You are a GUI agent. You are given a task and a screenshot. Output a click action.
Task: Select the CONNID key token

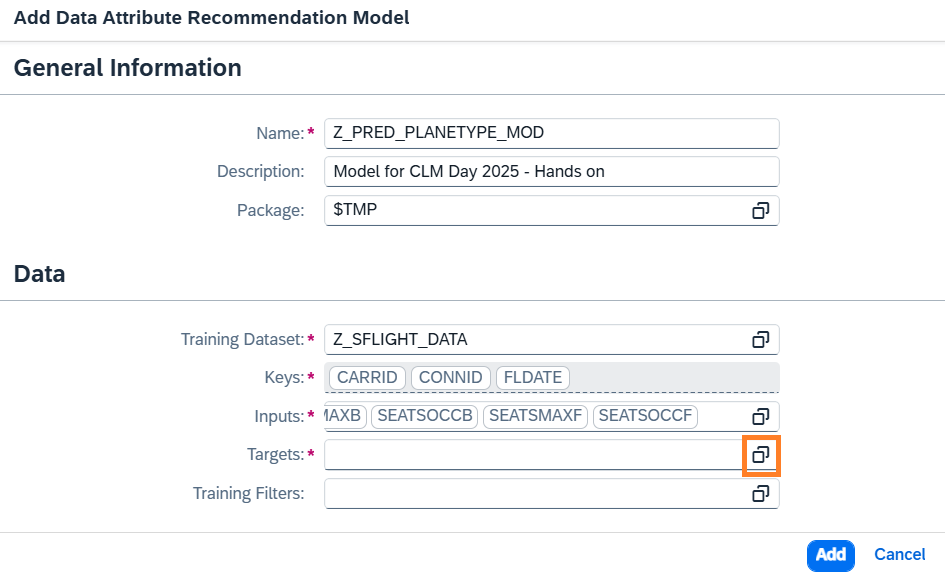coord(451,378)
